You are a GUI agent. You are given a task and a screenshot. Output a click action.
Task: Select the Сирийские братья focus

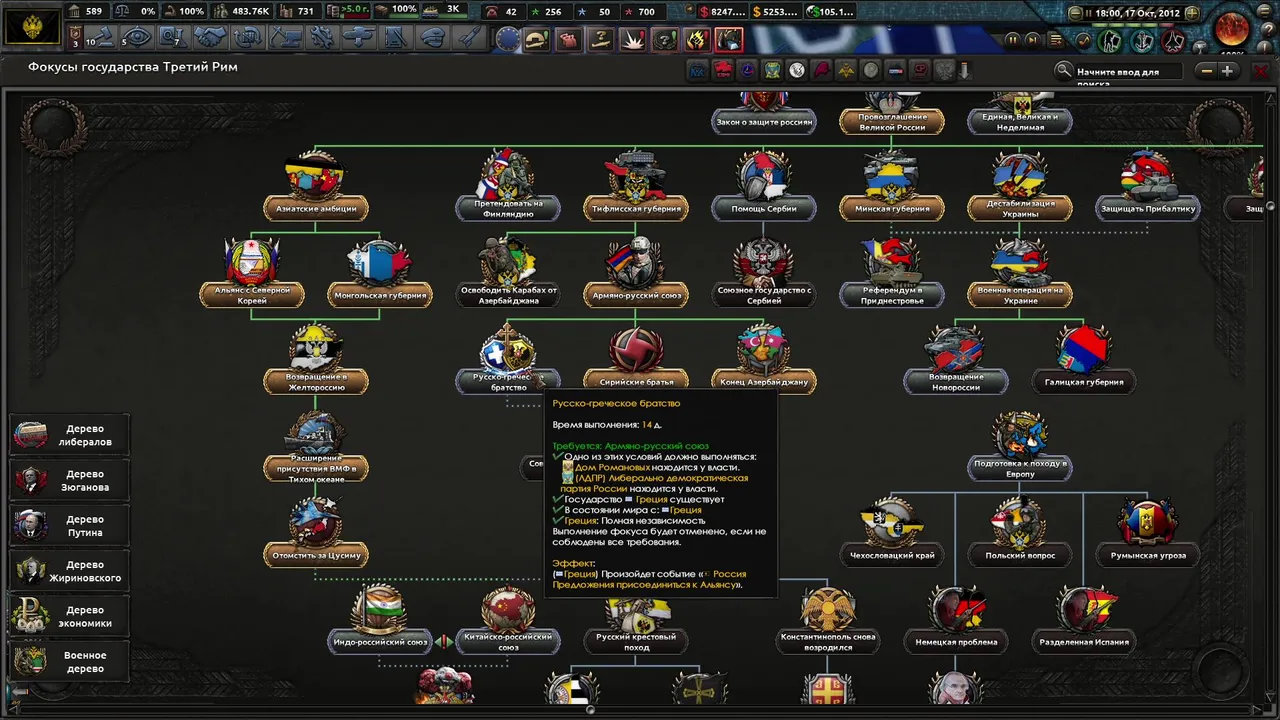[635, 360]
